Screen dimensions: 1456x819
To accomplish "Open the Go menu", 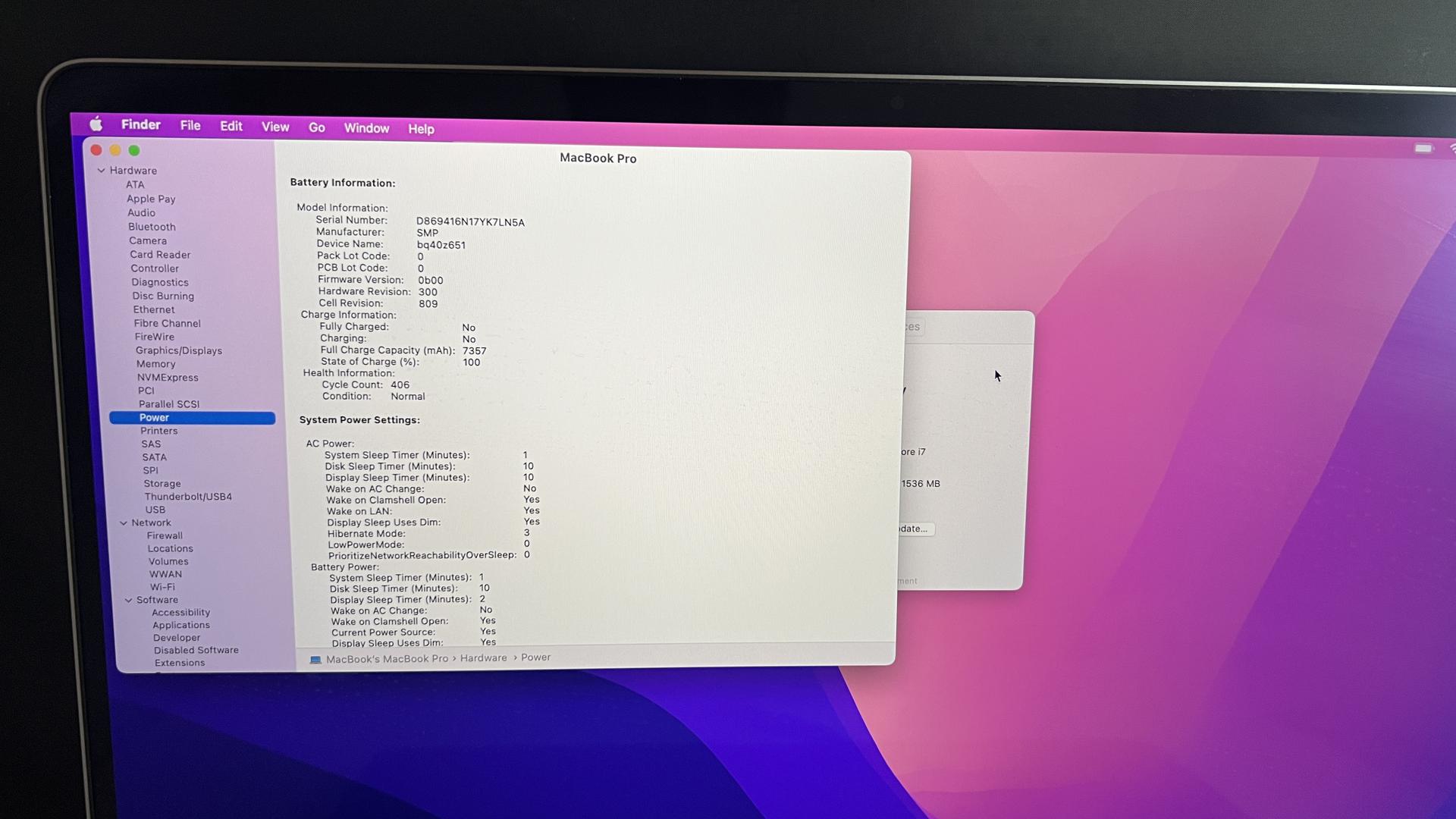I will pyautogui.click(x=316, y=127).
